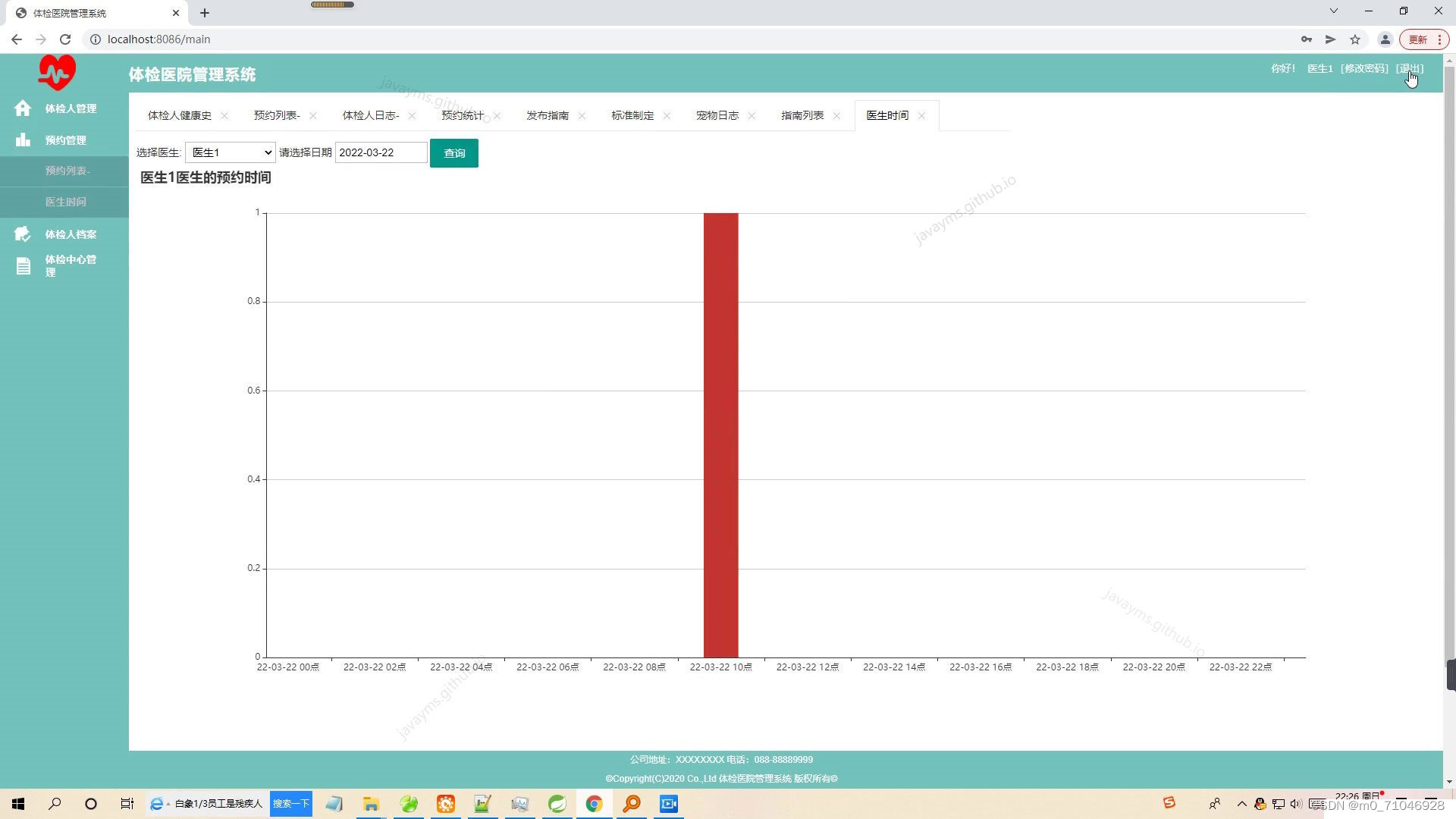Click the red heart logo icon
1456x819 pixels.
[x=57, y=73]
